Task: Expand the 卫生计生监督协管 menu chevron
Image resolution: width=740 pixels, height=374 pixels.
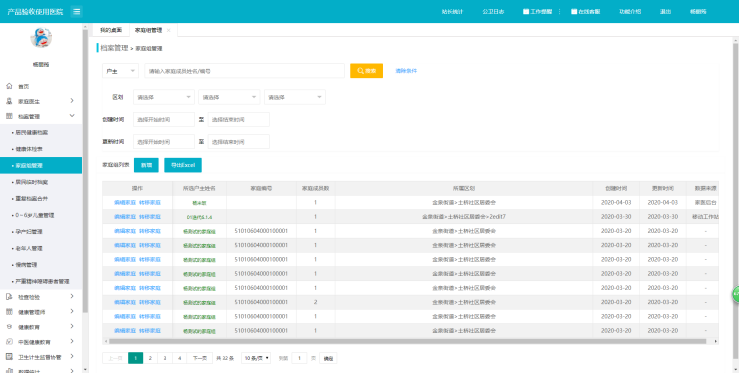Action: pyautogui.click(x=72, y=357)
